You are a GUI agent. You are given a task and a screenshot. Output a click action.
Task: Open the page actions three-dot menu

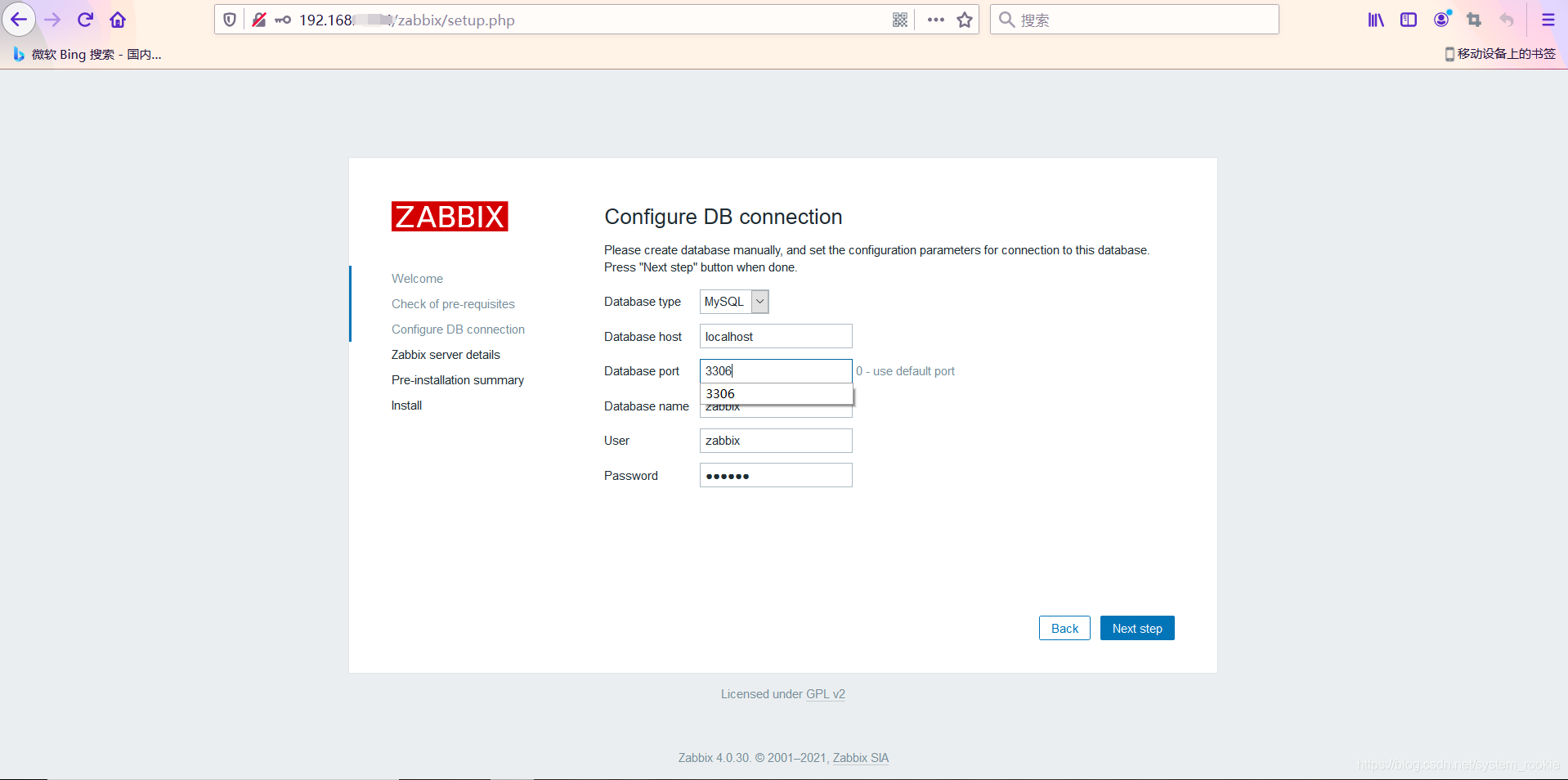pyautogui.click(x=936, y=20)
